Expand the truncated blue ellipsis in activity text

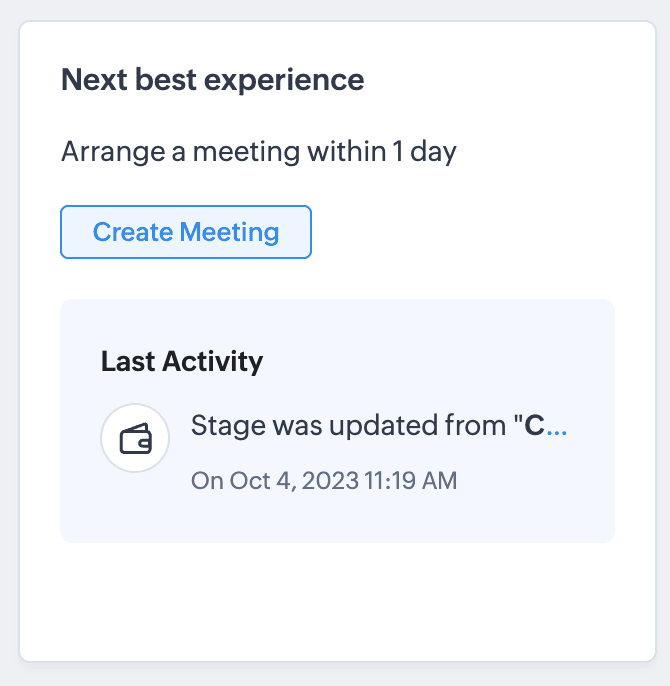[x=556, y=427]
